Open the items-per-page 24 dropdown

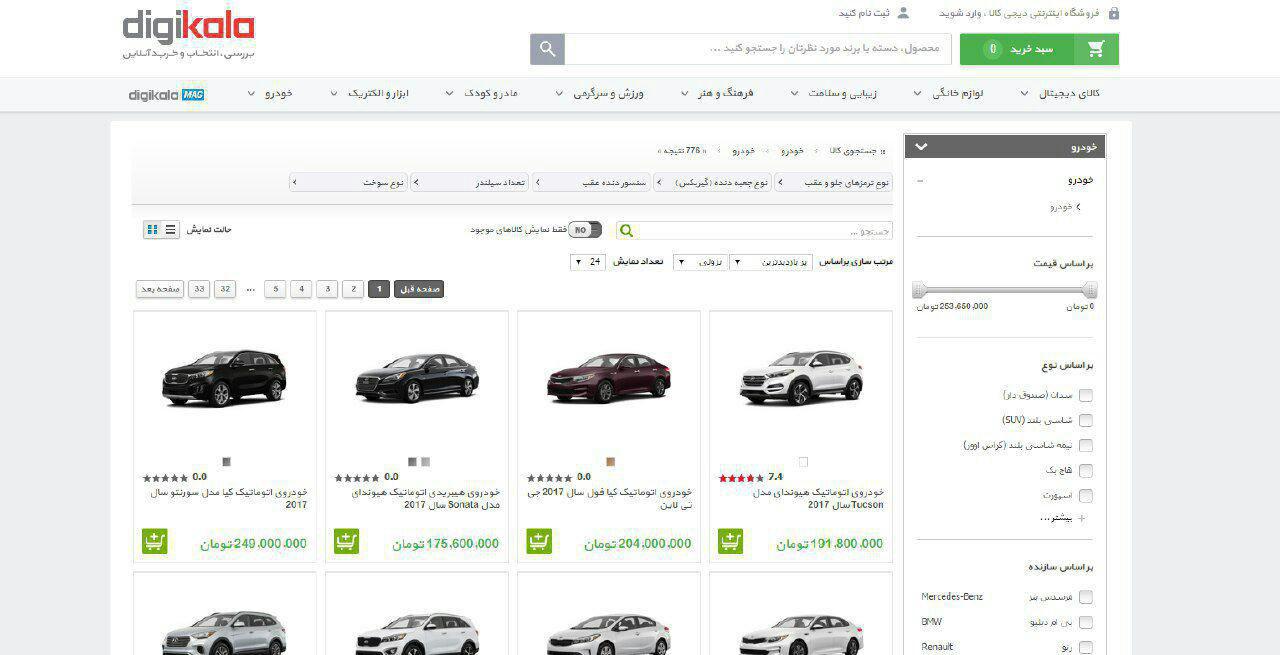pos(588,262)
